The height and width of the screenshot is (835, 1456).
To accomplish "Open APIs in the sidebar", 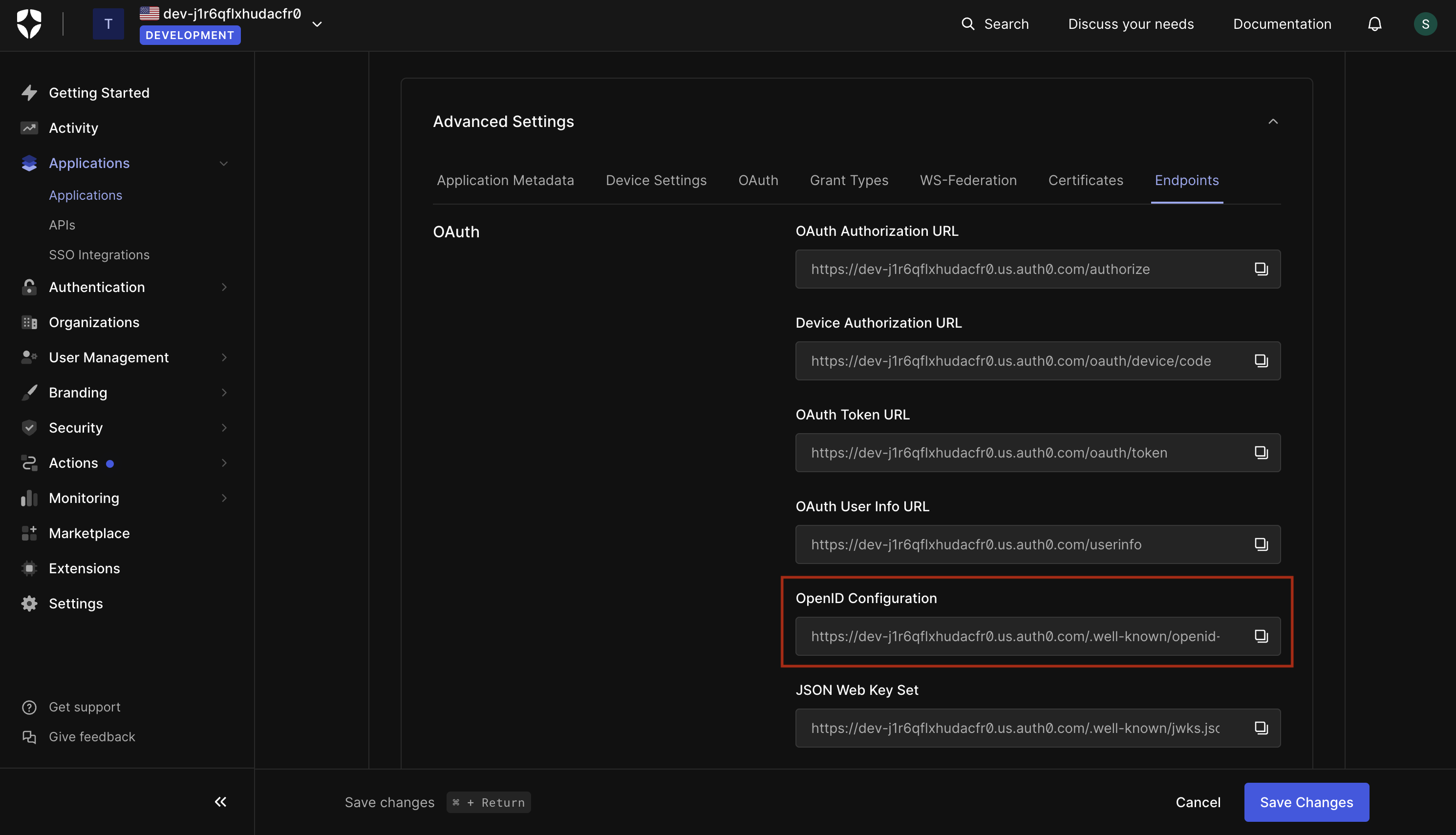I will [x=62, y=225].
